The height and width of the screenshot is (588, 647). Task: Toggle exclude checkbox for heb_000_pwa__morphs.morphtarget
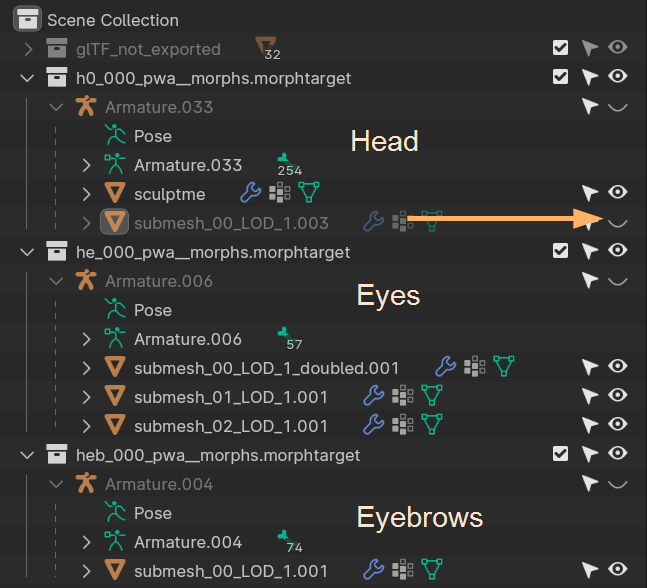561,455
